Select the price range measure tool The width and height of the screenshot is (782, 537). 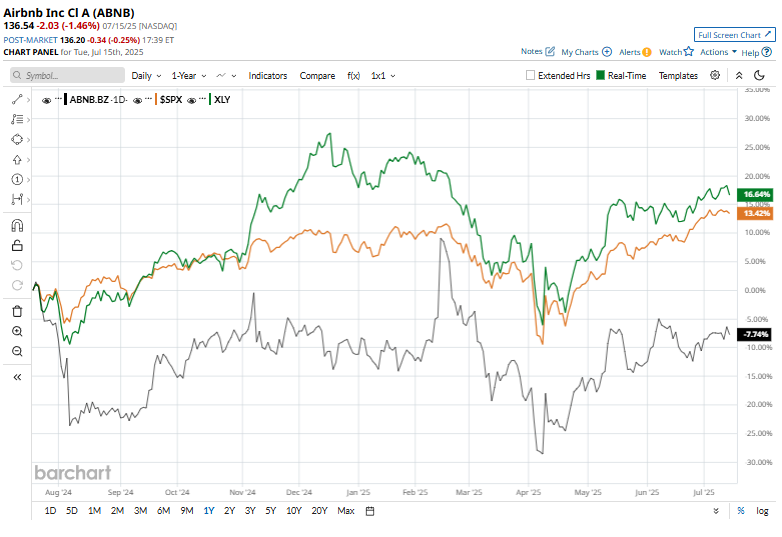[17, 199]
